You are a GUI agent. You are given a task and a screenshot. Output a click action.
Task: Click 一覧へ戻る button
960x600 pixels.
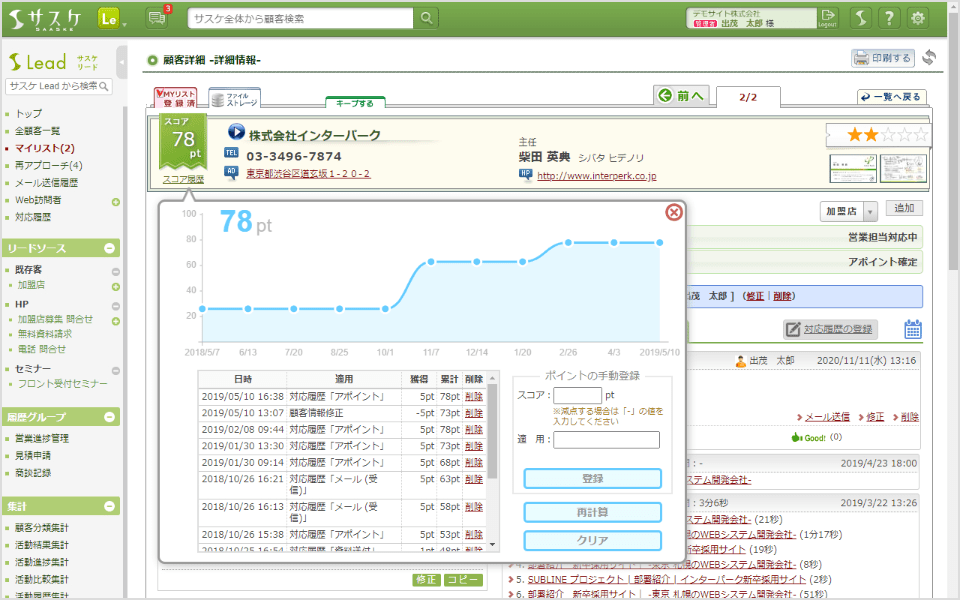pyautogui.click(x=891, y=97)
